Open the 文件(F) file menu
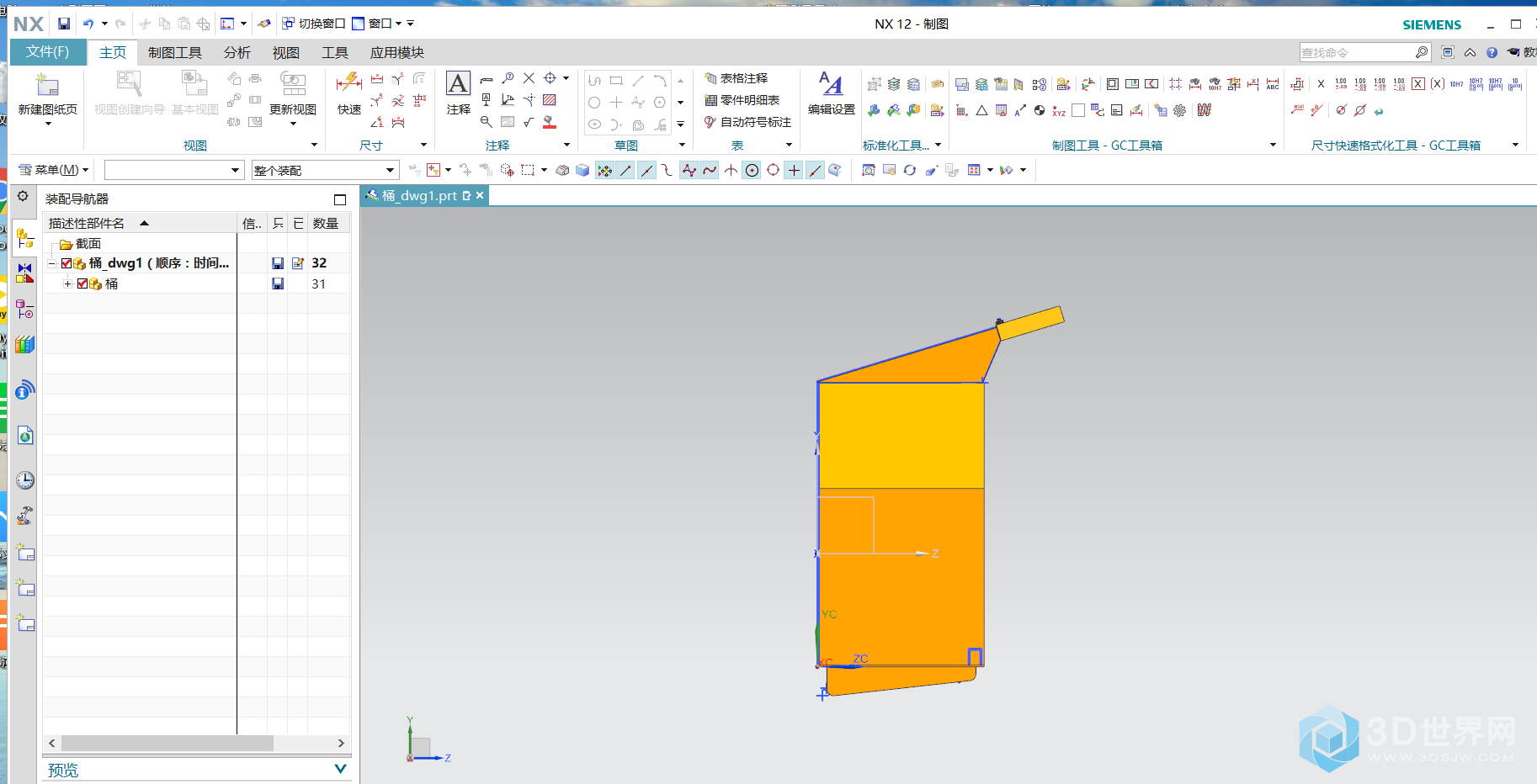The width and height of the screenshot is (1537, 784). pos(48,52)
